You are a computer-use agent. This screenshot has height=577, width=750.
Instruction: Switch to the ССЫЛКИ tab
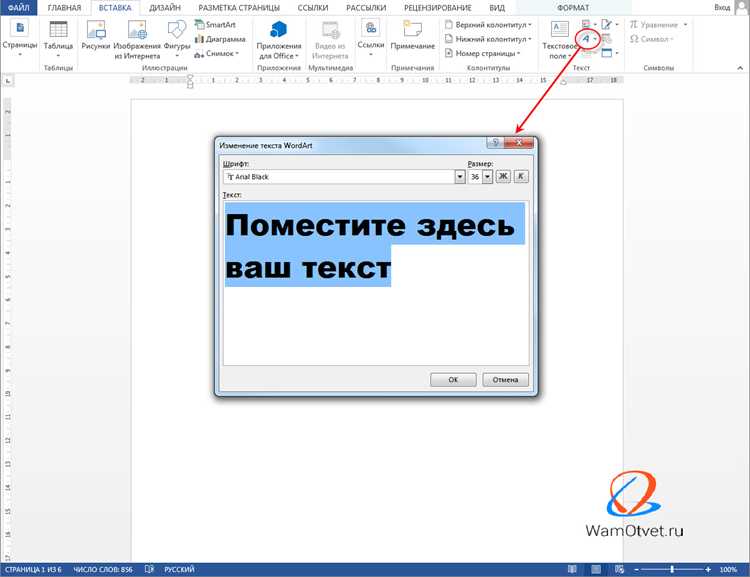pyautogui.click(x=313, y=8)
